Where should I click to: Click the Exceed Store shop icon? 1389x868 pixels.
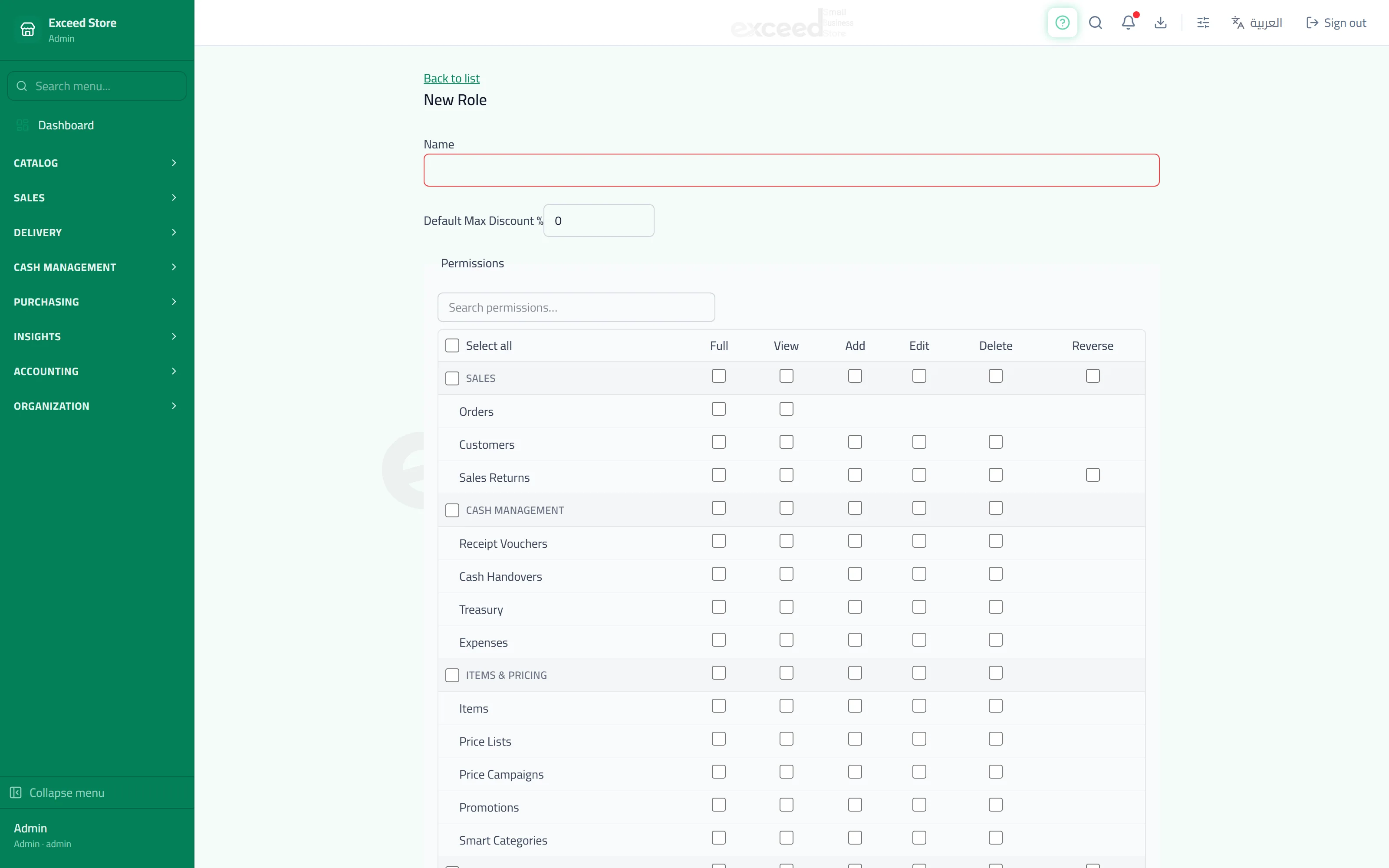click(x=27, y=29)
